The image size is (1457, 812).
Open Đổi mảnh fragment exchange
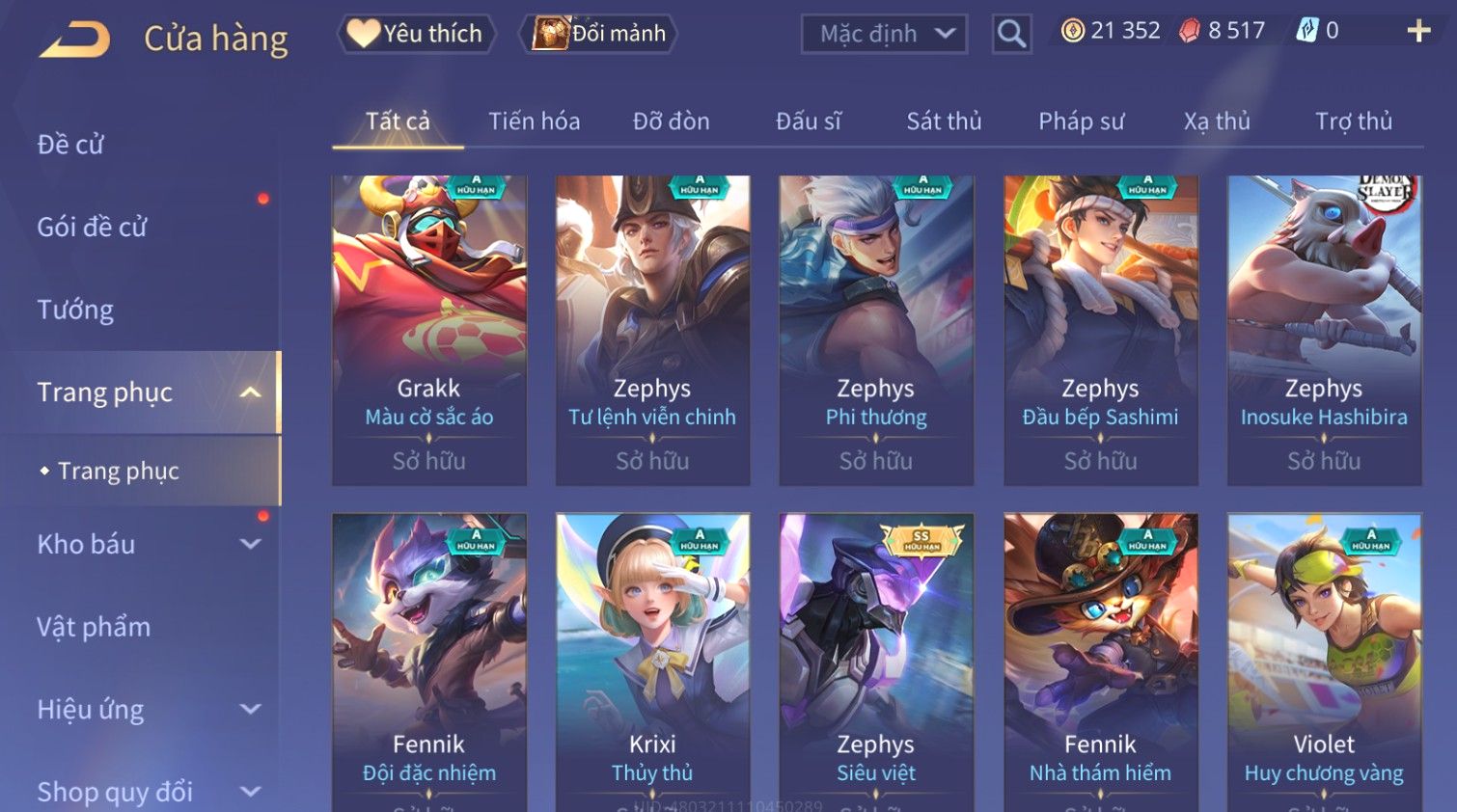598,34
